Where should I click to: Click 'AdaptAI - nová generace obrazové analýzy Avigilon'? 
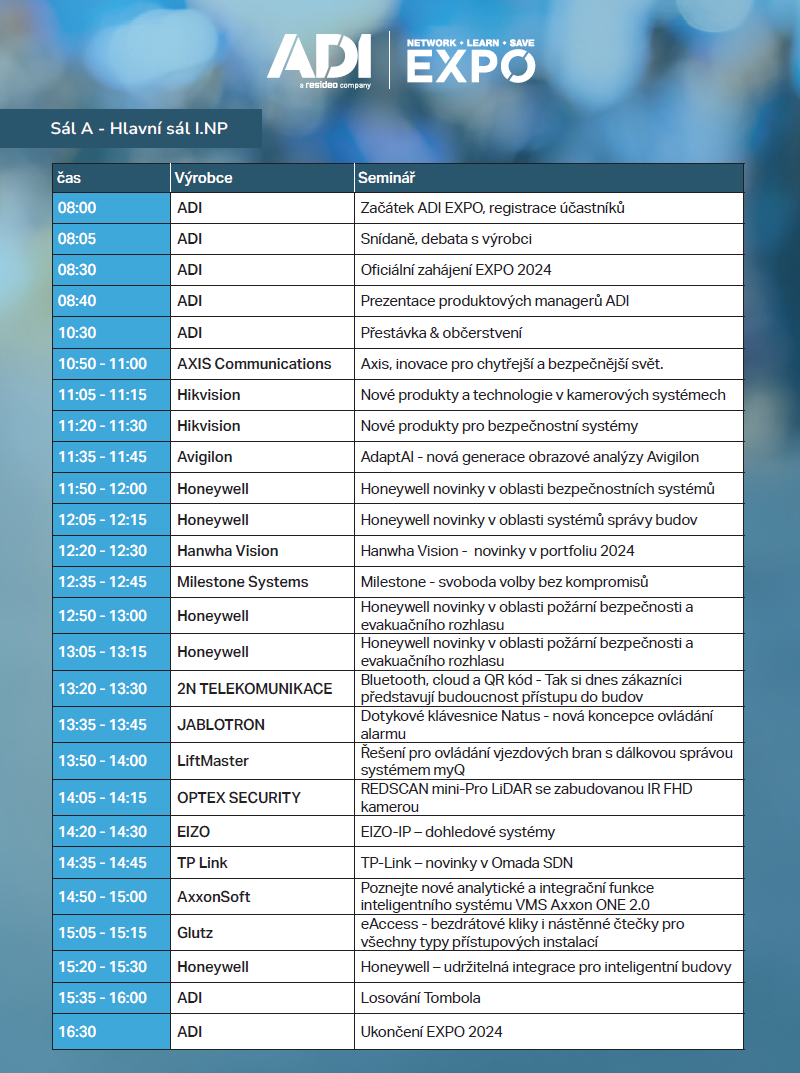point(530,456)
